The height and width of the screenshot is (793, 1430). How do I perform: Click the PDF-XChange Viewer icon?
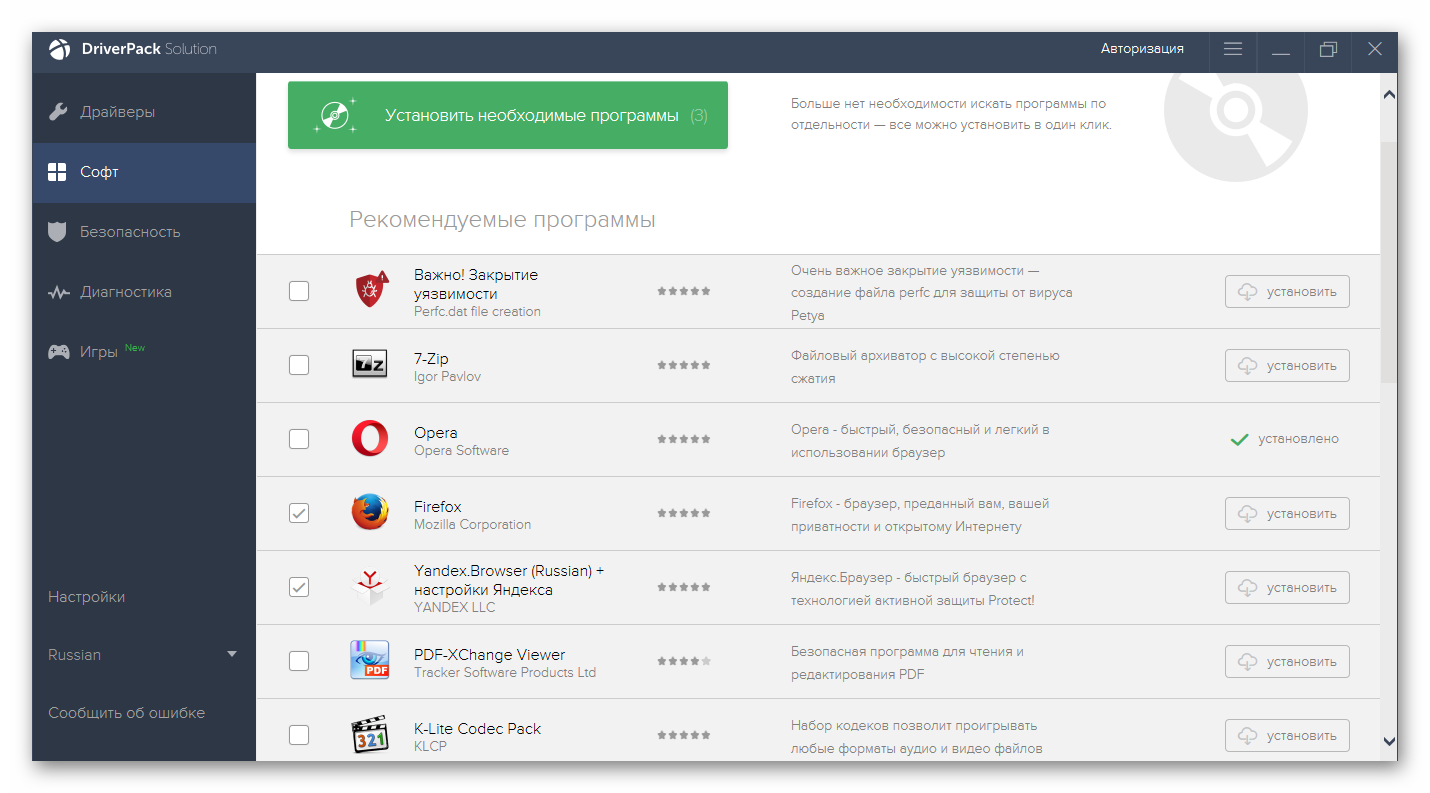point(370,660)
